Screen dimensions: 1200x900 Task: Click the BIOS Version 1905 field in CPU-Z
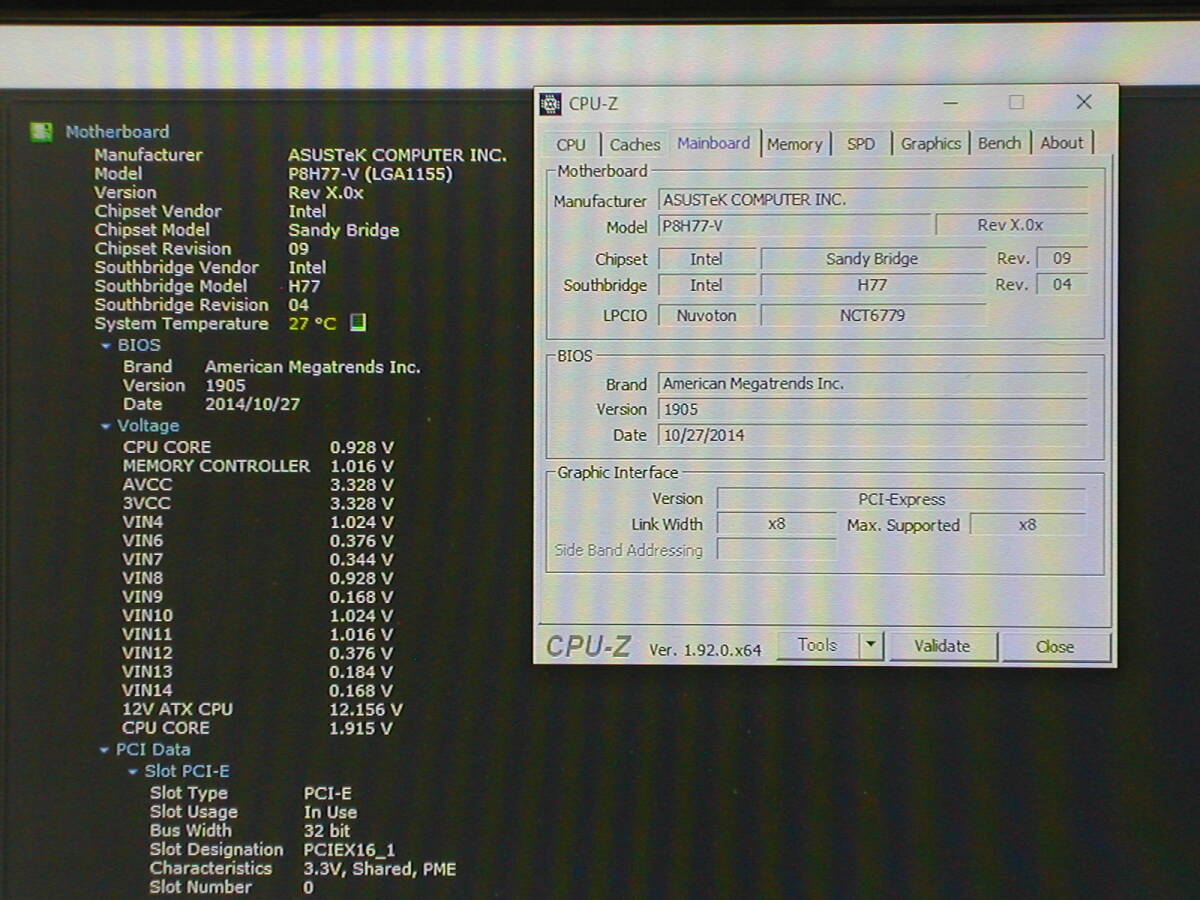coord(872,410)
